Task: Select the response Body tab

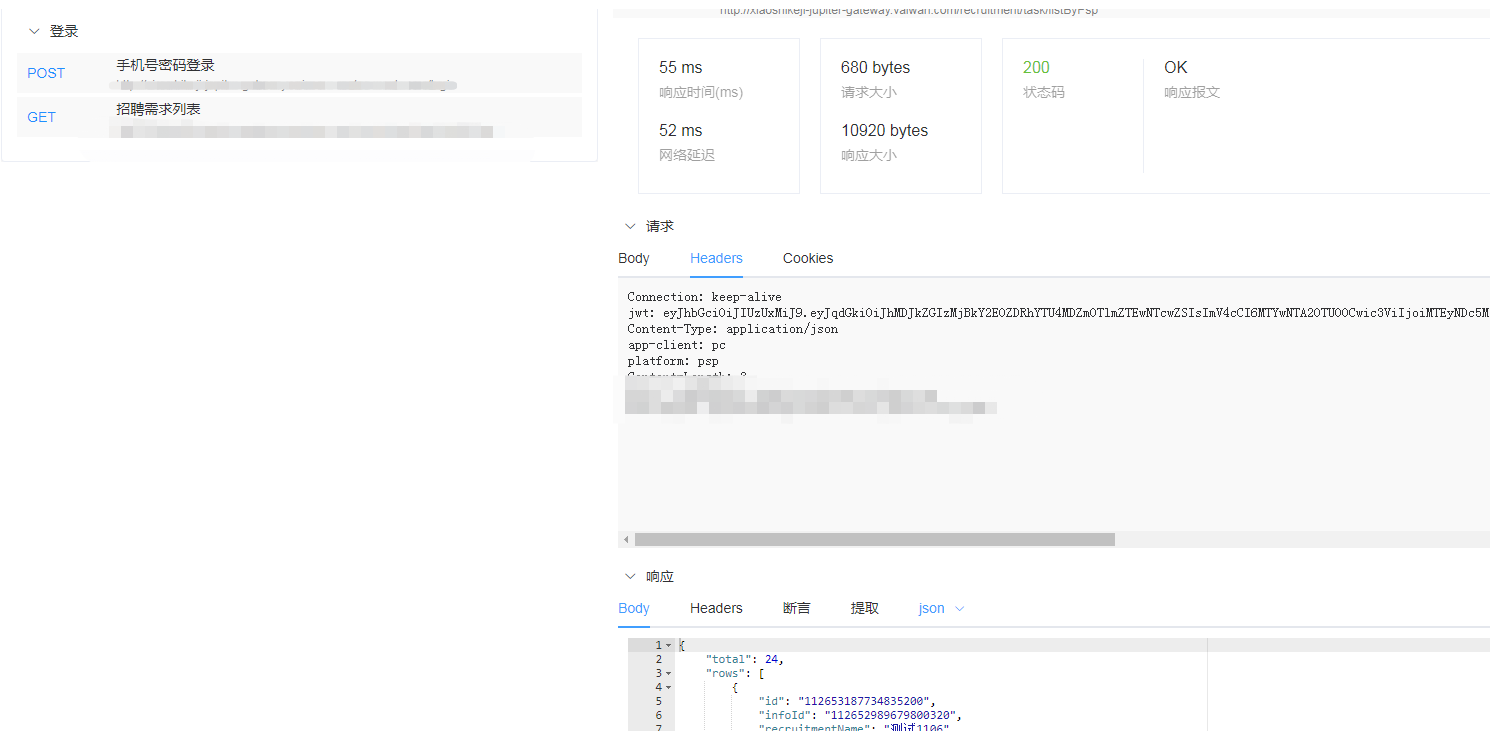Action: pyautogui.click(x=634, y=608)
